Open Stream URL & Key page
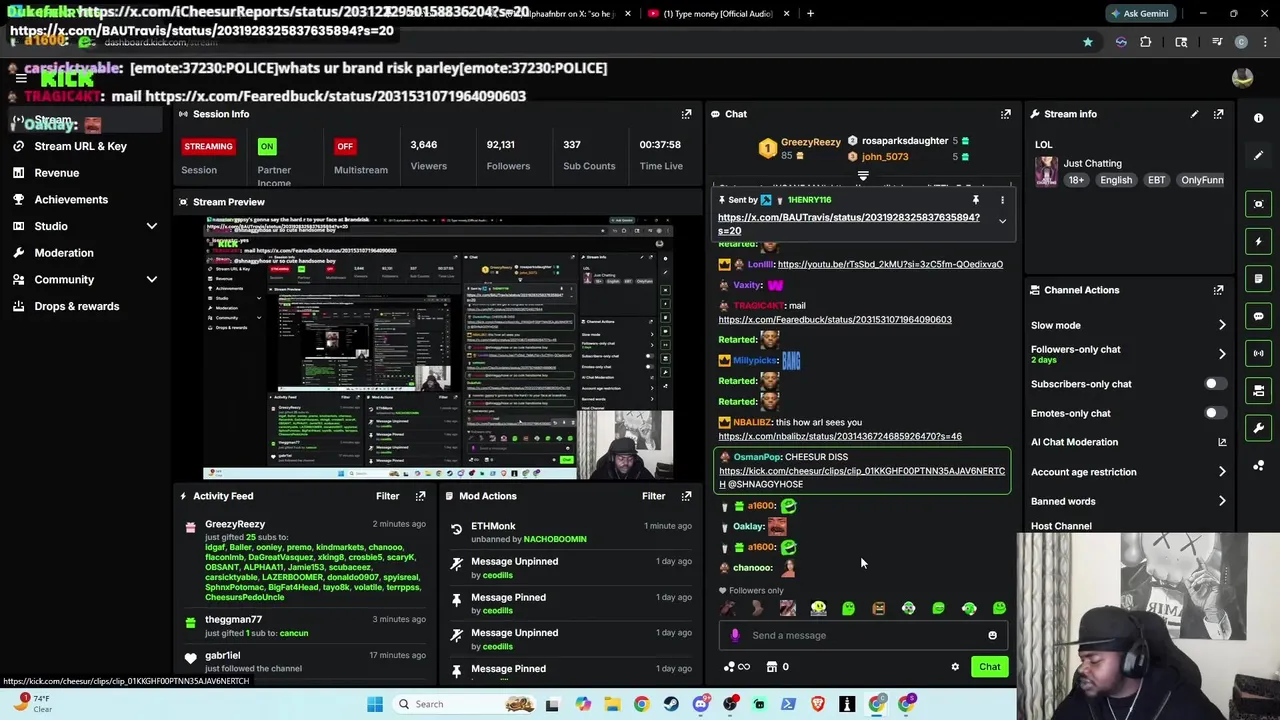This screenshot has width=1280, height=720. (x=80, y=146)
